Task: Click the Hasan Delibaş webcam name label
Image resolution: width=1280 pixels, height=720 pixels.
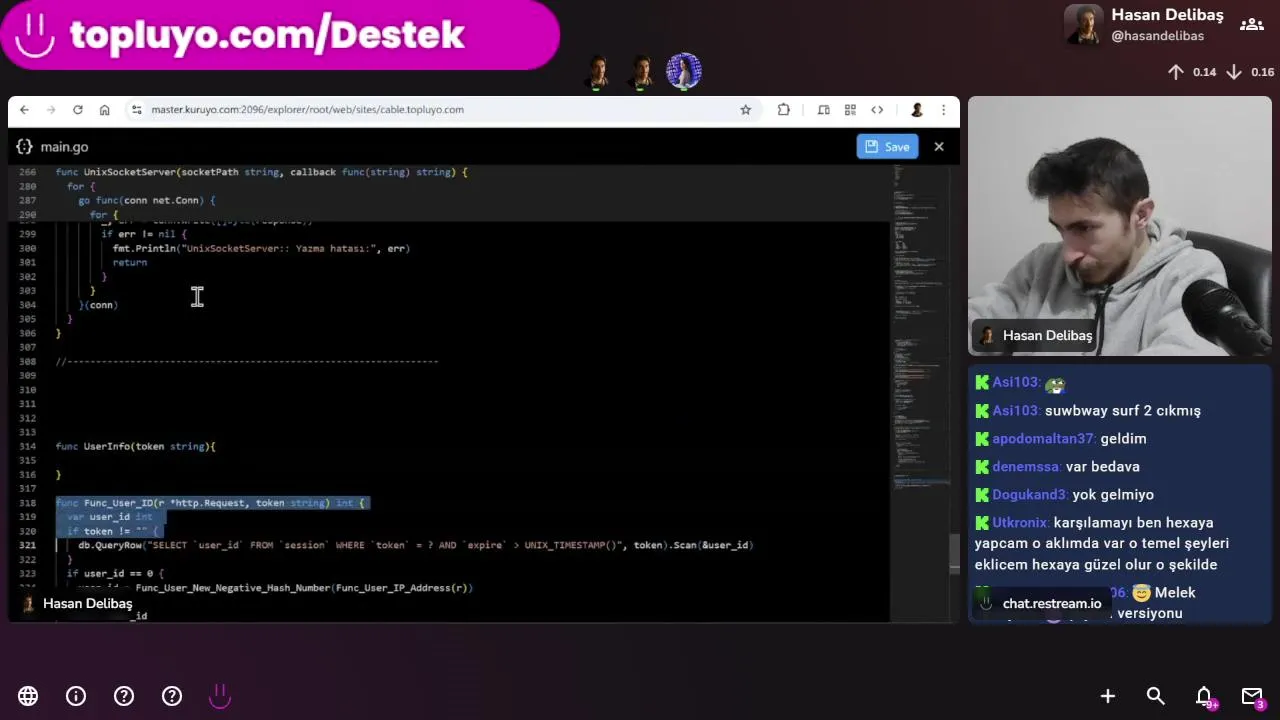Action: click(1035, 336)
